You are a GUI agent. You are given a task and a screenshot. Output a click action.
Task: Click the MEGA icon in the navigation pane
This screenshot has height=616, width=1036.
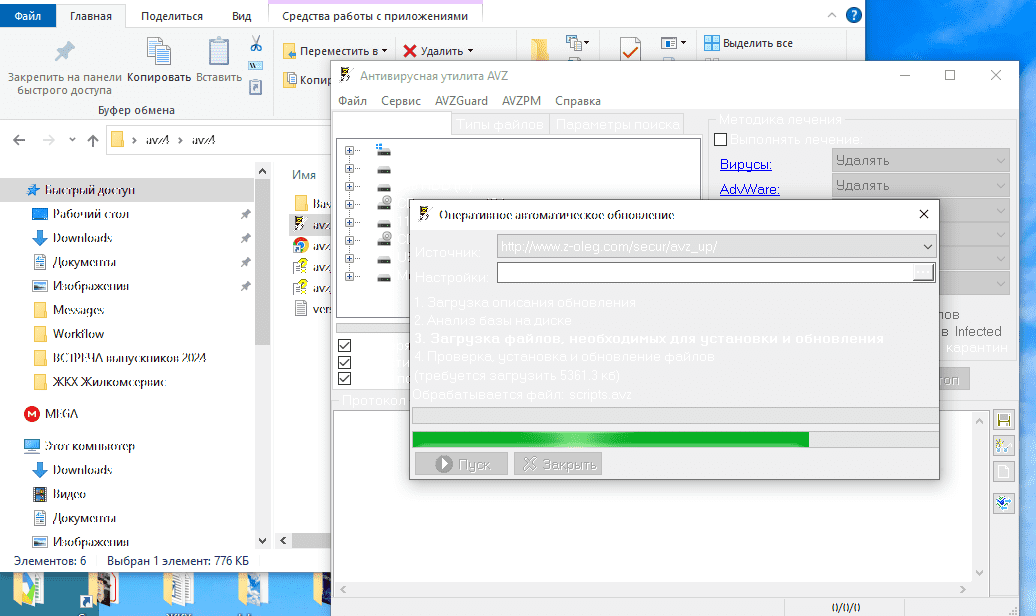tap(31, 414)
